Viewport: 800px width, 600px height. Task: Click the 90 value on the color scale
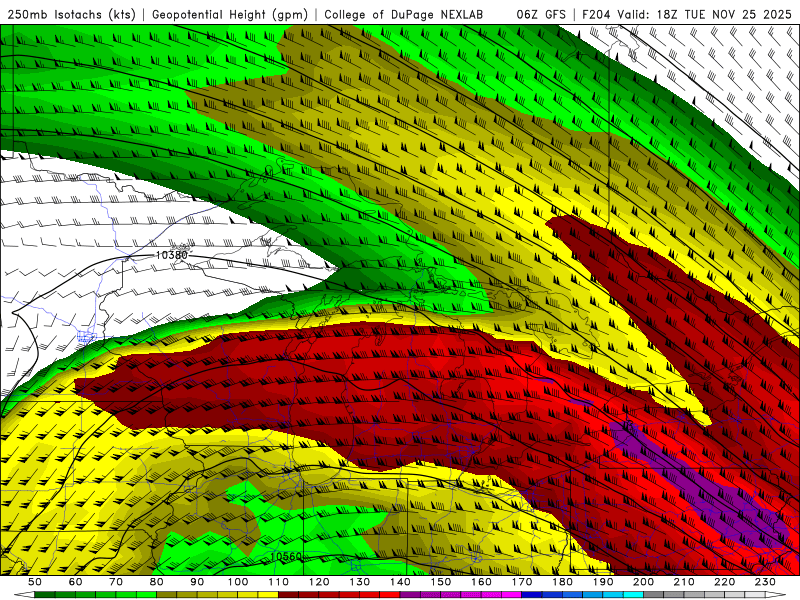[197, 582]
